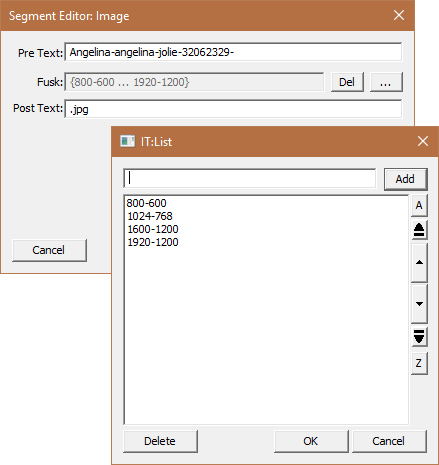Viewport: 439px width, 465px height.
Task: Move selected item to bottom
Action: click(419, 337)
